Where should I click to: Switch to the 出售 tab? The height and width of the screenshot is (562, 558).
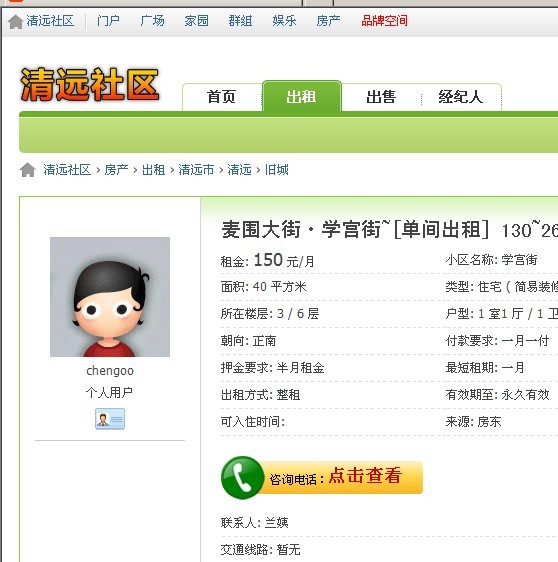point(381,97)
